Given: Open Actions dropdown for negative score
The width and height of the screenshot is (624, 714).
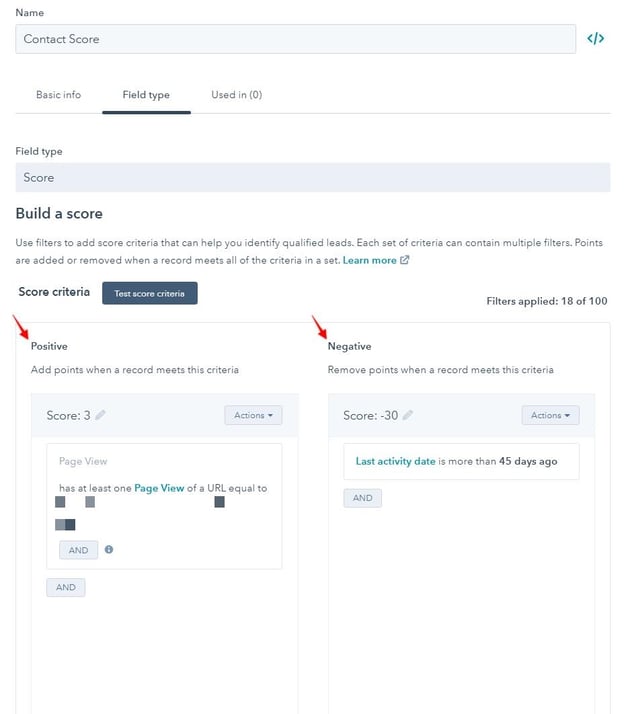Looking at the screenshot, I should (x=550, y=415).
